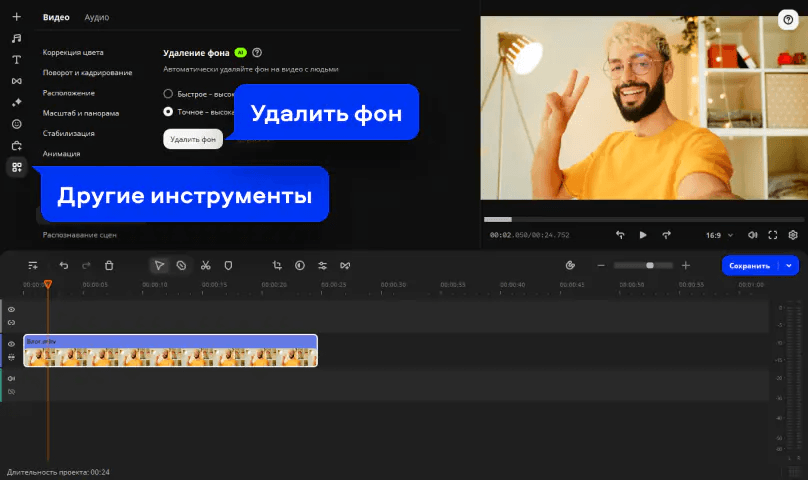Open Коррекция цвета tool

pos(73,53)
